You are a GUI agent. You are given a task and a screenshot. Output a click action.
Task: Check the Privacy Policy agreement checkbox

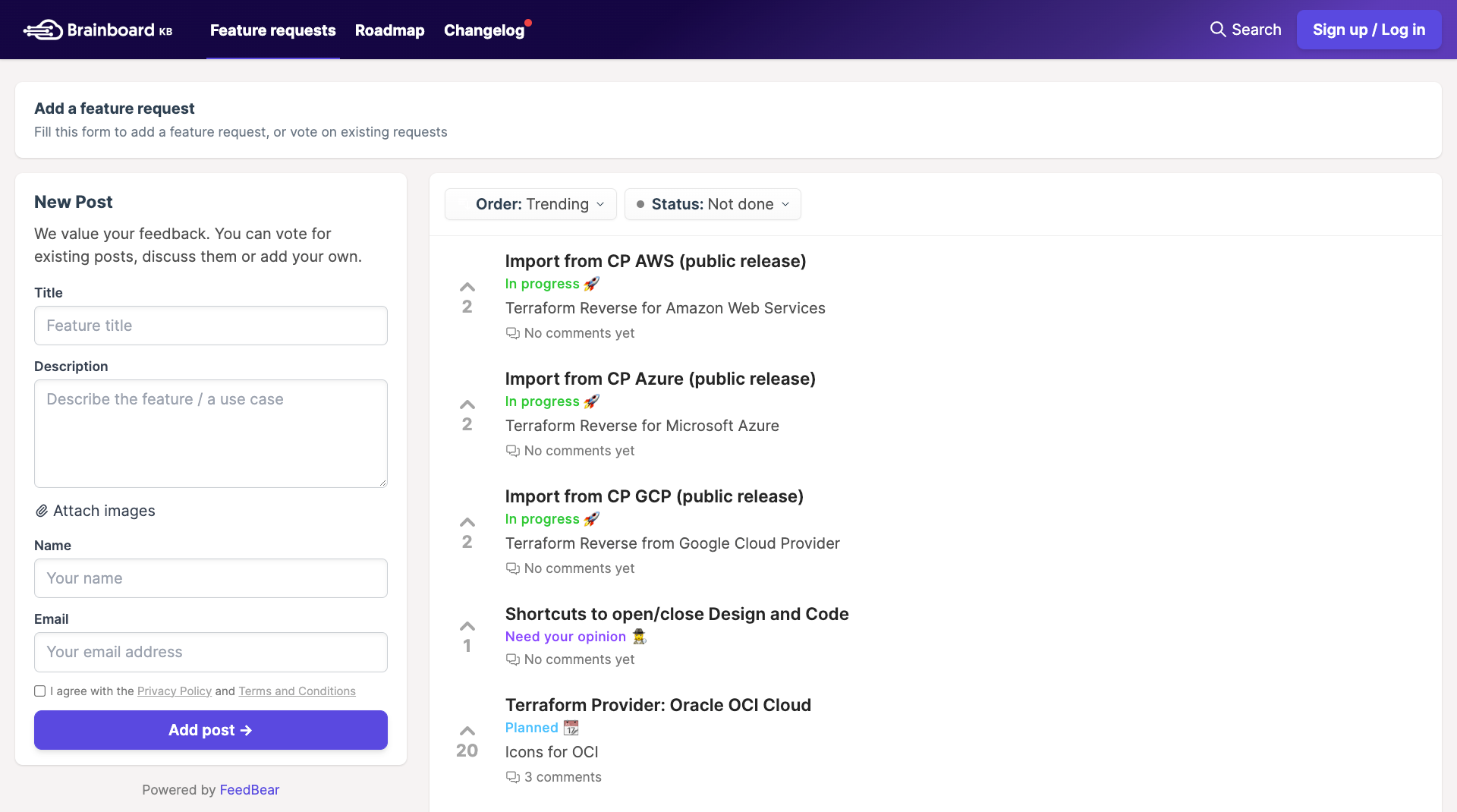click(39, 691)
